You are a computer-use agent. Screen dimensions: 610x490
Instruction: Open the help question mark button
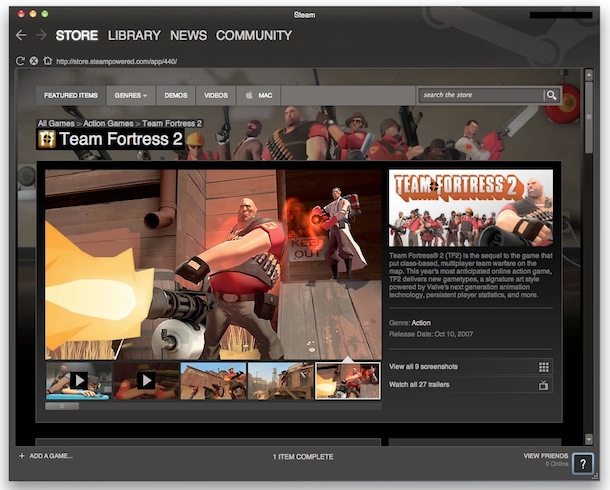583,464
